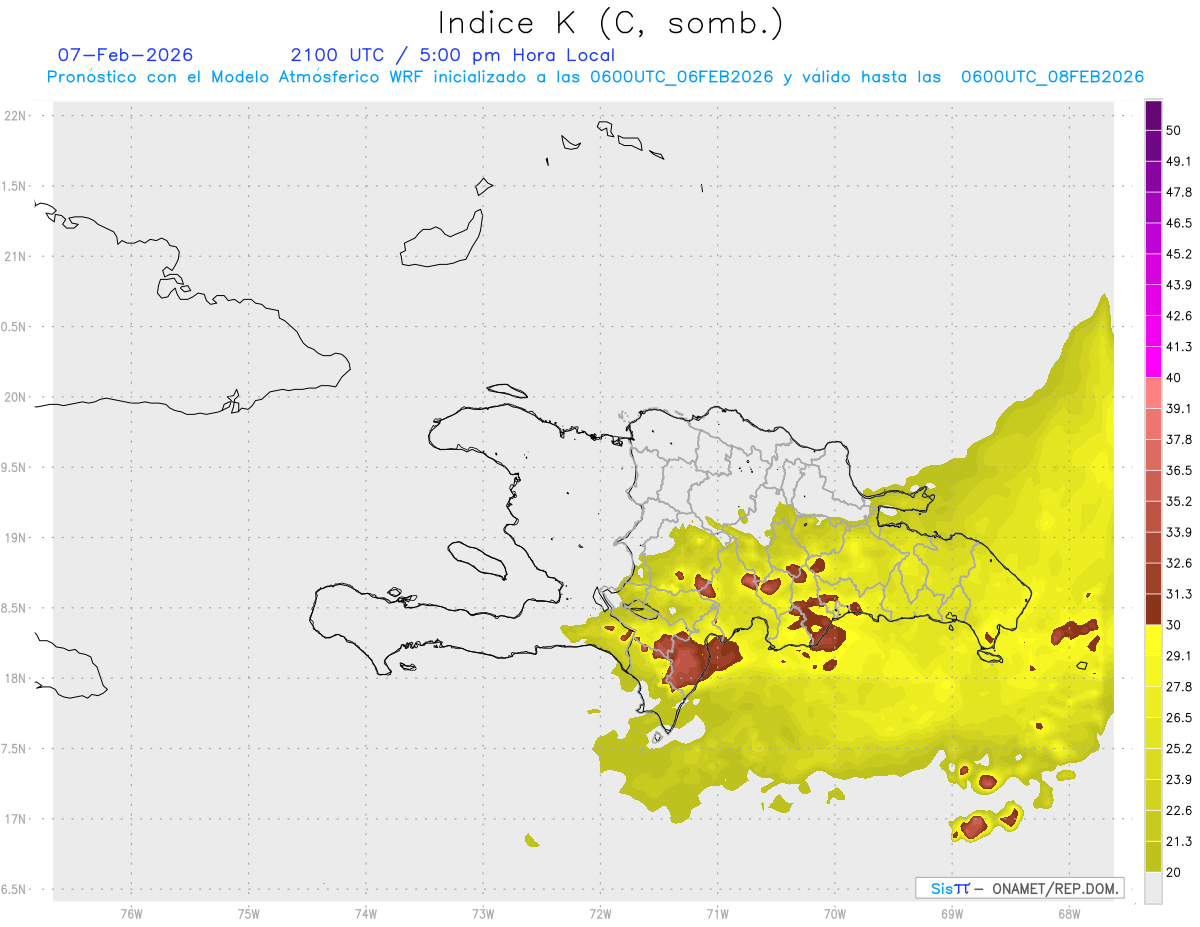Click the "75W" longitude label
This screenshot has height=927, width=1200.
tap(248, 913)
